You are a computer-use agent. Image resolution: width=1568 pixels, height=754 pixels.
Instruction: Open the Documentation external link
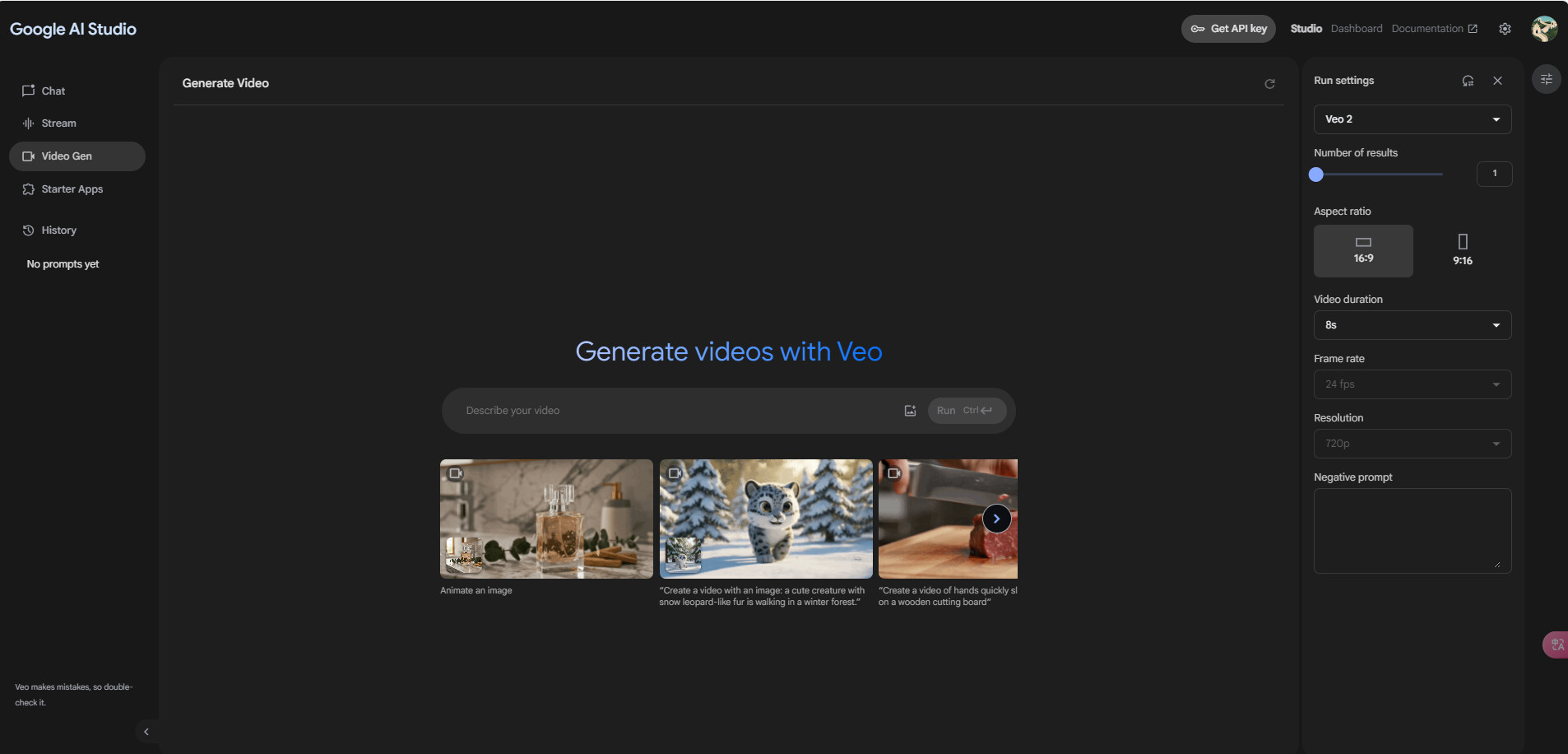pyautogui.click(x=1434, y=29)
